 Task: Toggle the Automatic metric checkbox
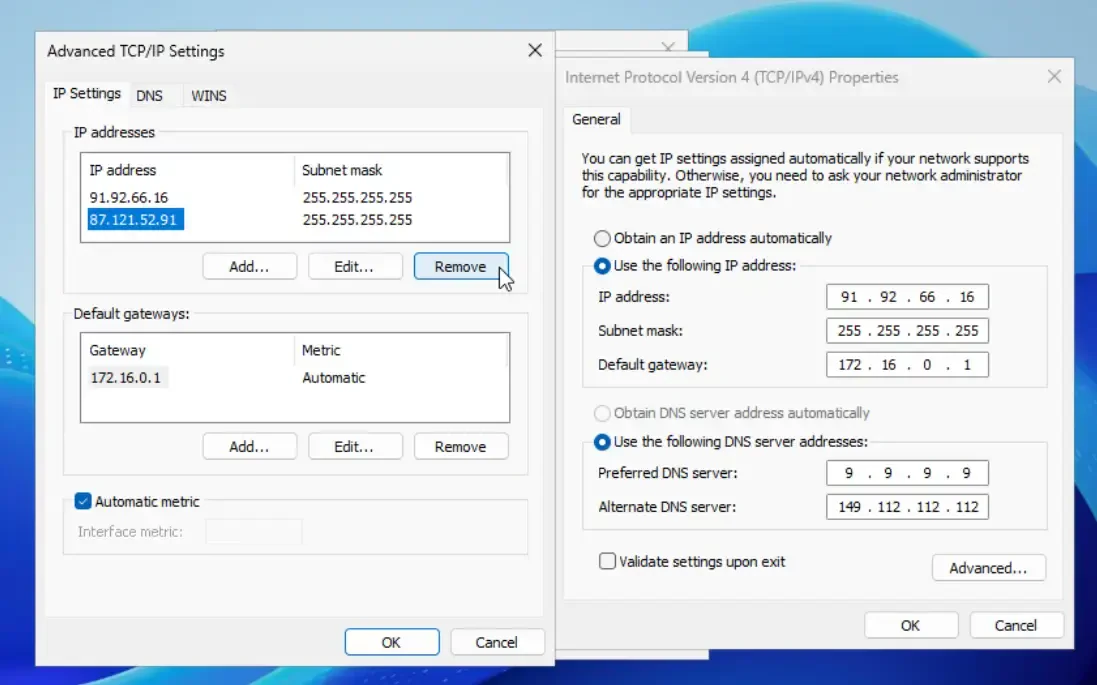pos(84,502)
